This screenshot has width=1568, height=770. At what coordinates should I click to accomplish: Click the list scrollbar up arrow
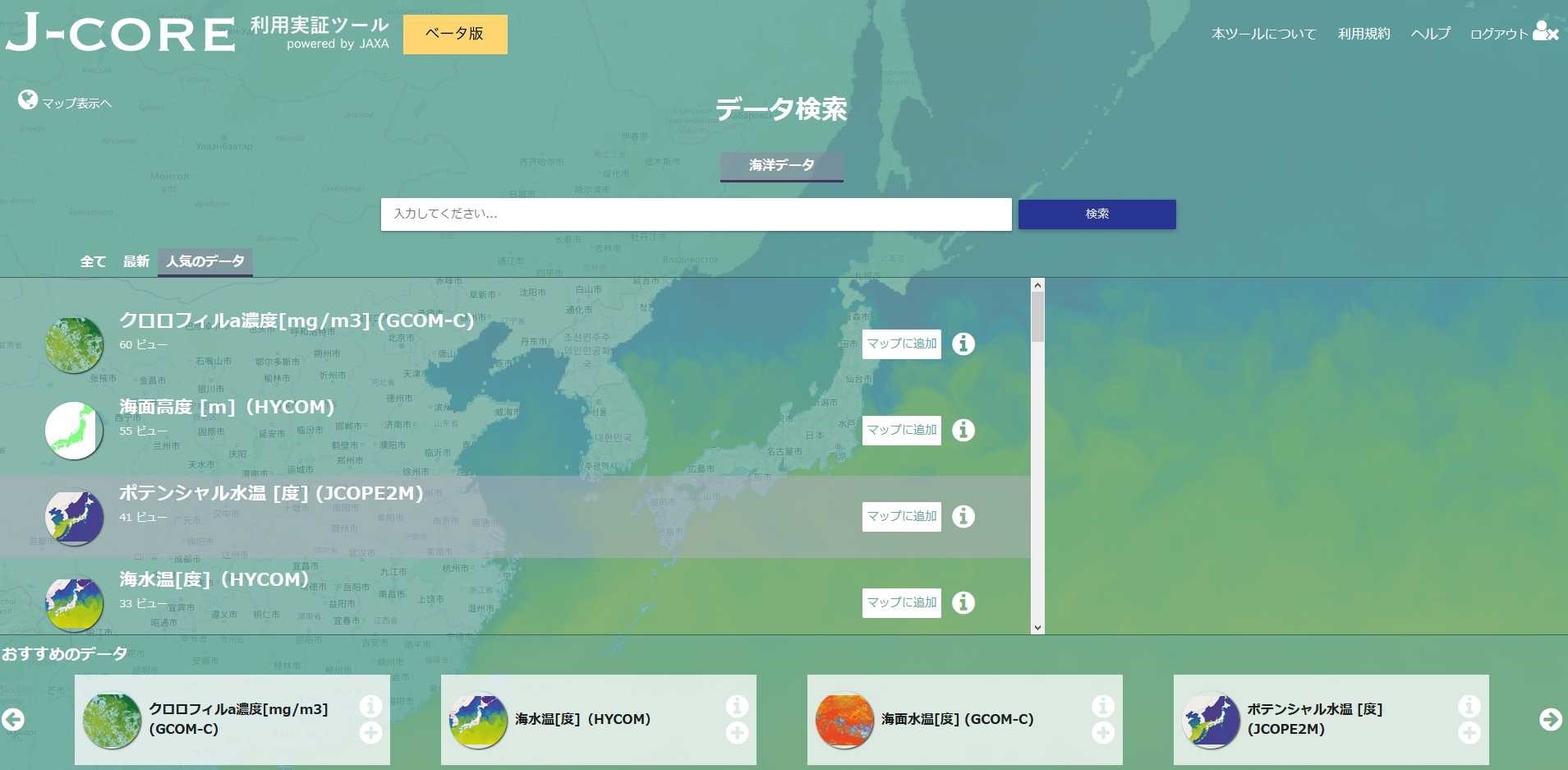(x=1037, y=285)
